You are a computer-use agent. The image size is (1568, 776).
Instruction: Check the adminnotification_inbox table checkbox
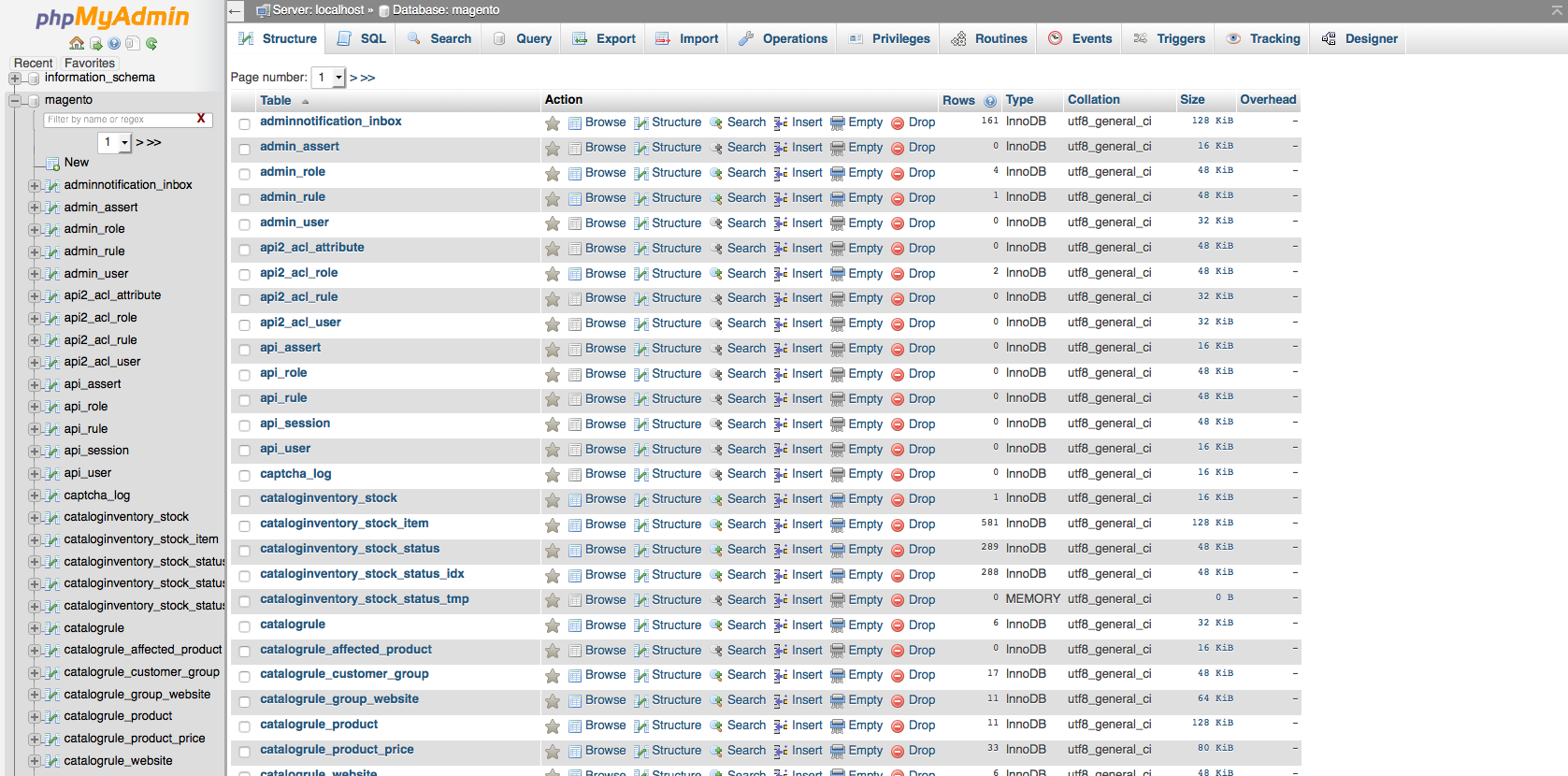(244, 124)
